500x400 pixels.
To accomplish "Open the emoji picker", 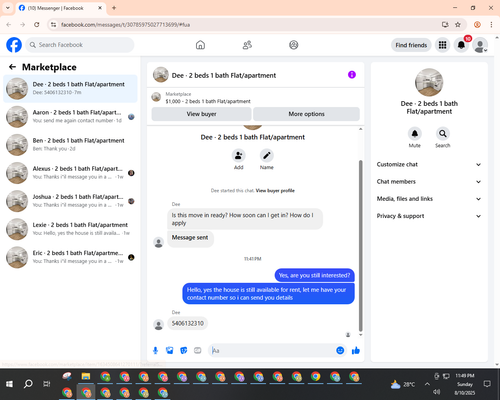I will click(x=340, y=350).
